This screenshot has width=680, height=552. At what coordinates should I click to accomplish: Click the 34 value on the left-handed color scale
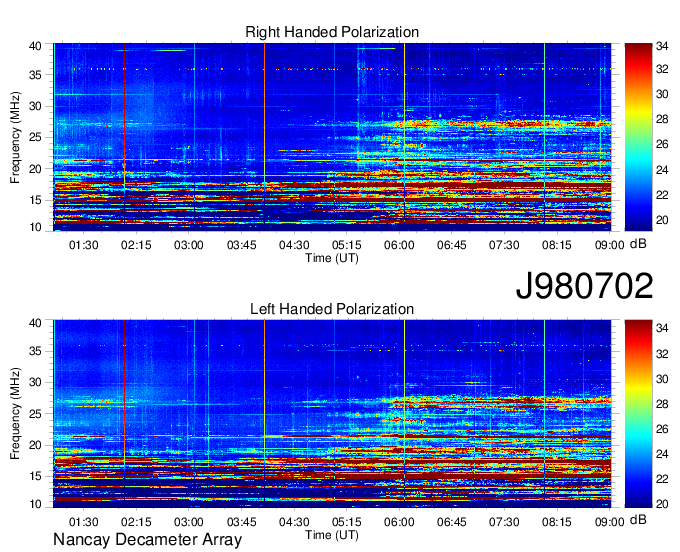tap(662, 328)
